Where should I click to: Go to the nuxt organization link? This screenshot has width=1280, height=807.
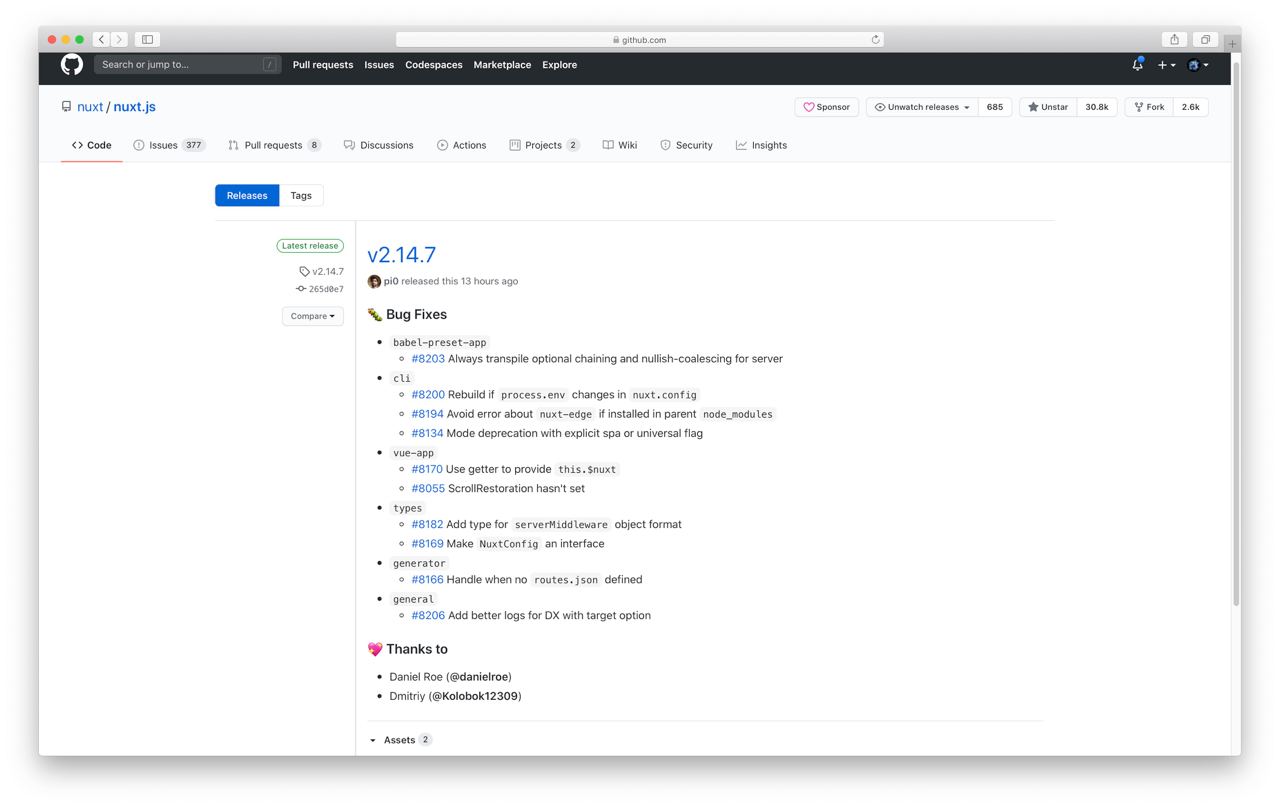tap(90, 107)
